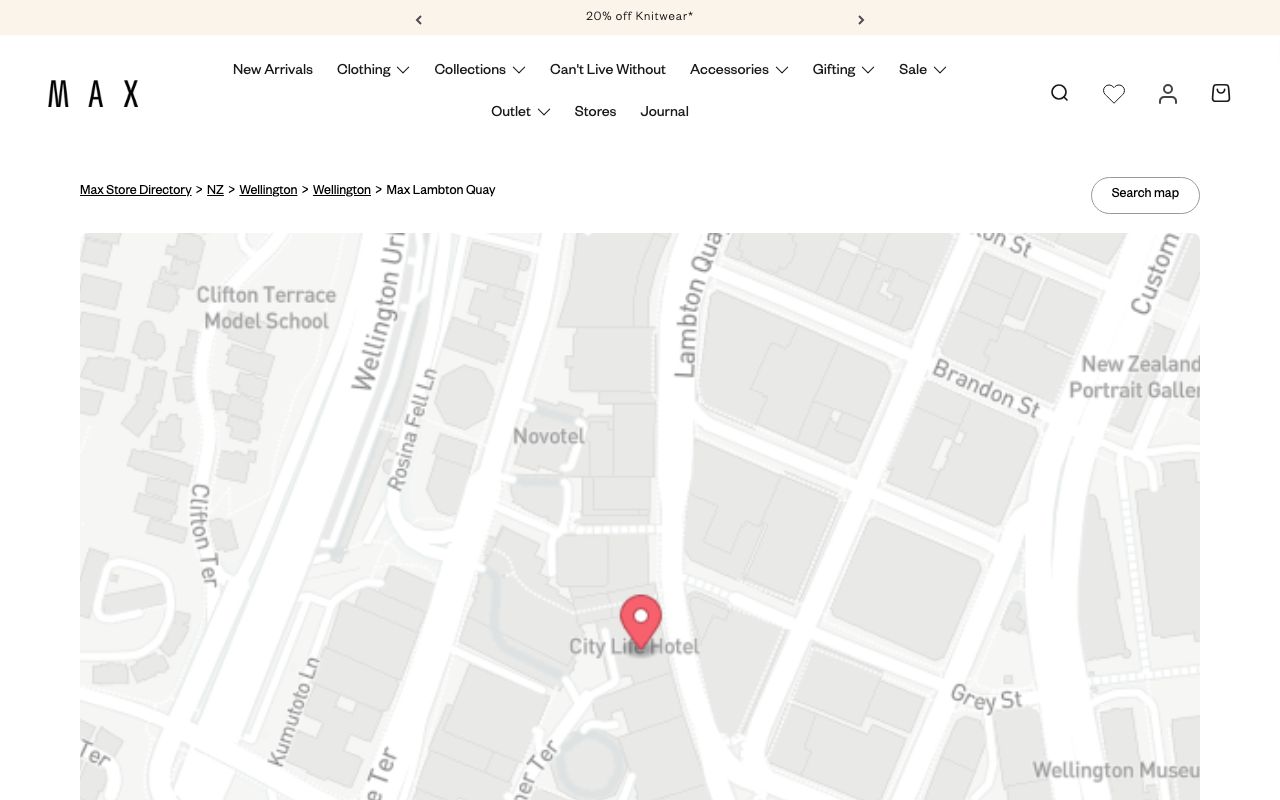Expand the Clothing menu chevron
Image resolution: width=1280 pixels, height=800 pixels.
tap(403, 70)
